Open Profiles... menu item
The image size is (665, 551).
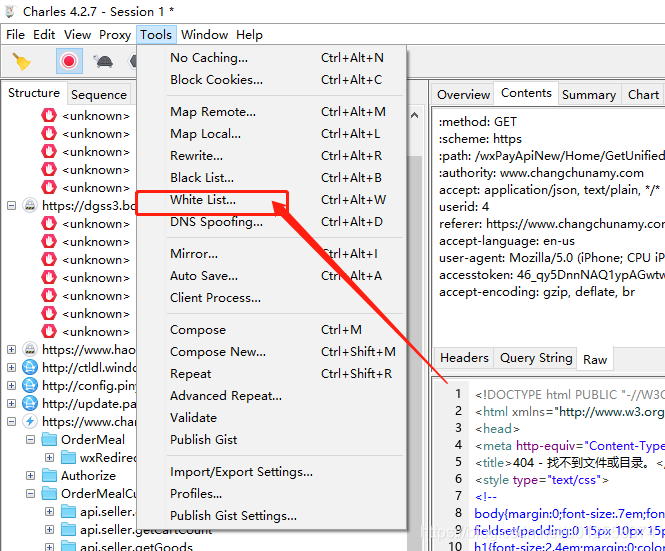[x=271, y=494]
